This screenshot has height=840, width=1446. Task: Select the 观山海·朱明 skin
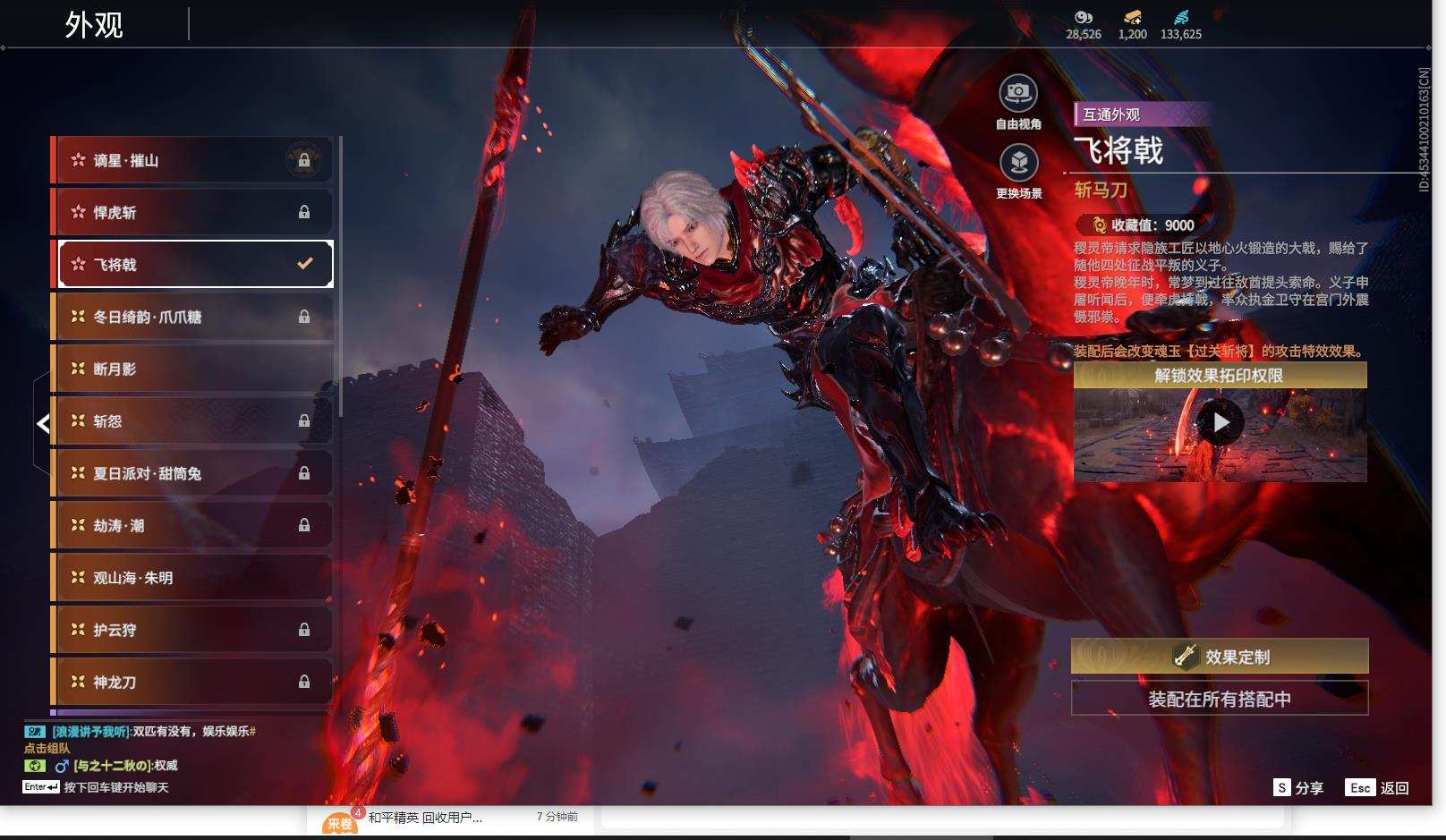point(192,577)
